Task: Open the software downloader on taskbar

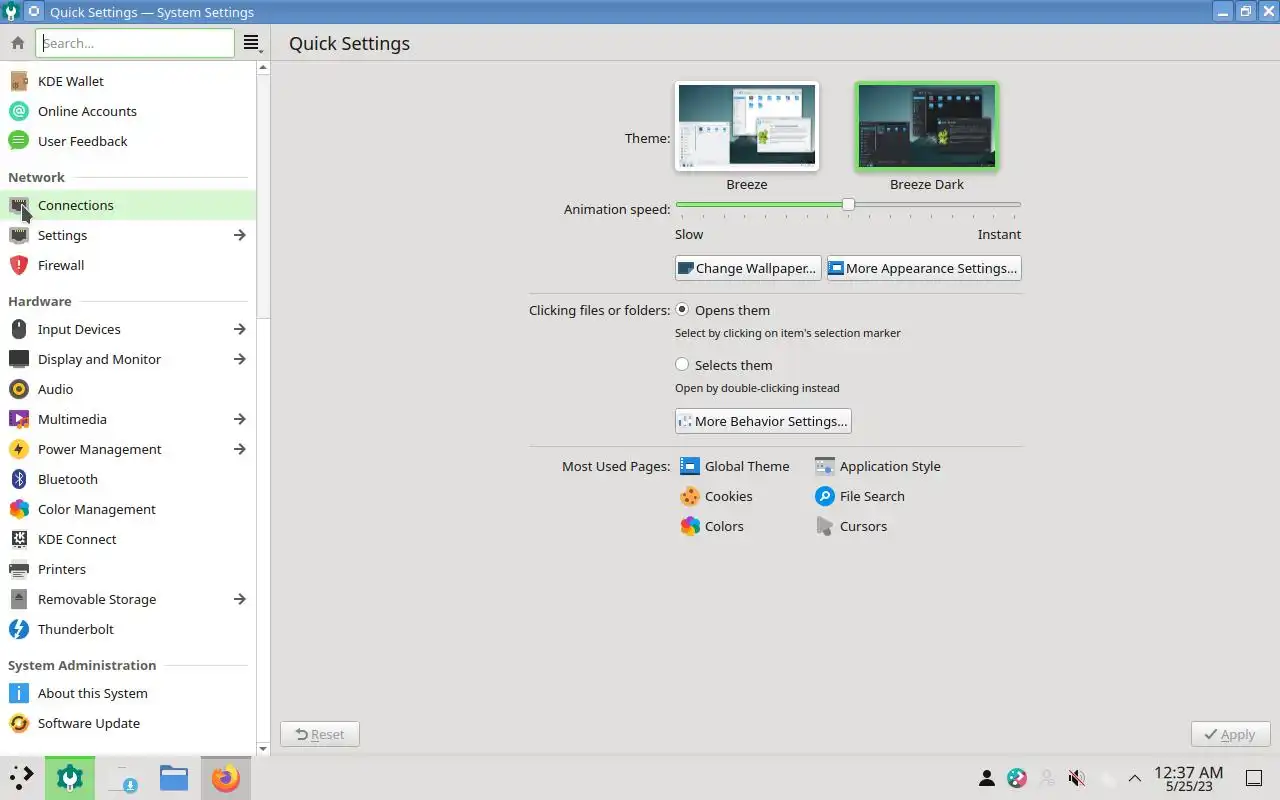Action: [122, 777]
